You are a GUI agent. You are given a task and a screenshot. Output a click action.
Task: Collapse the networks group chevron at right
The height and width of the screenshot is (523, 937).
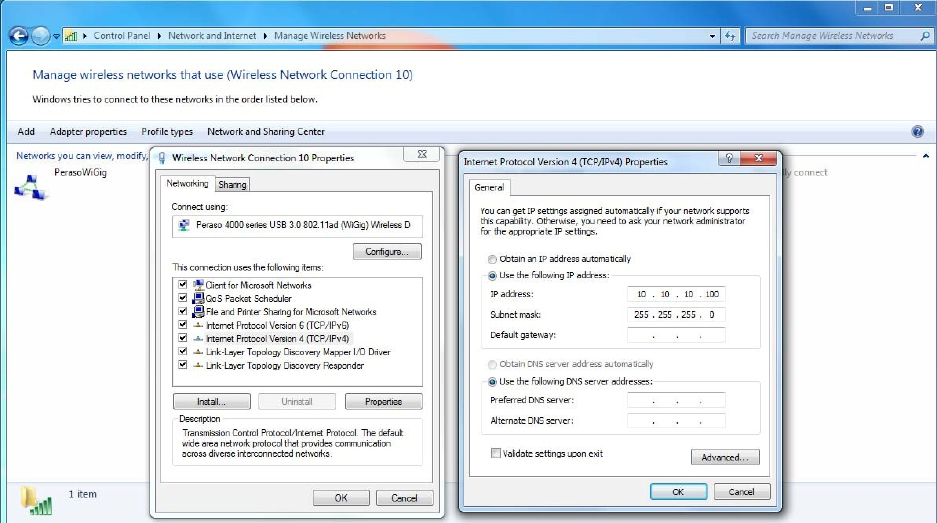(926, 156)
